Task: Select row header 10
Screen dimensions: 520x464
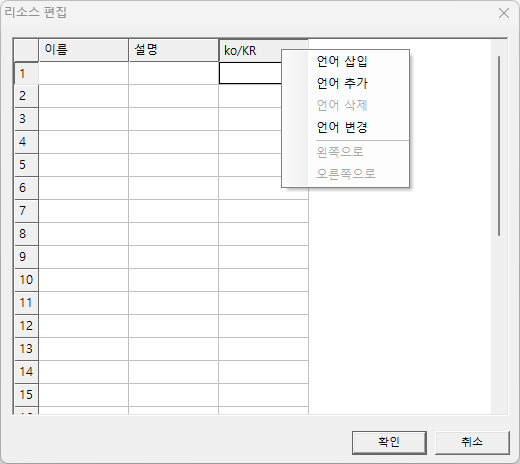Action: 26,280
